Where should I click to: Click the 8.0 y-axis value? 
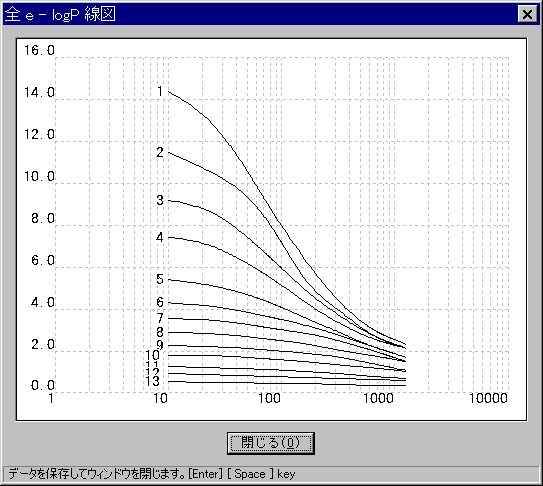[x=43, y=219]
